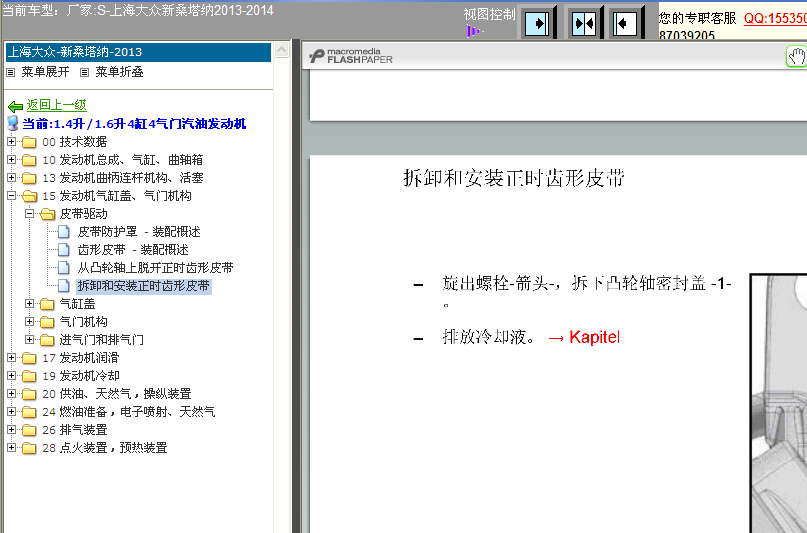This screenshot has height=533, width=807.
Task: Click the 返回上一级 link
Action: click(x=56, y=105)
